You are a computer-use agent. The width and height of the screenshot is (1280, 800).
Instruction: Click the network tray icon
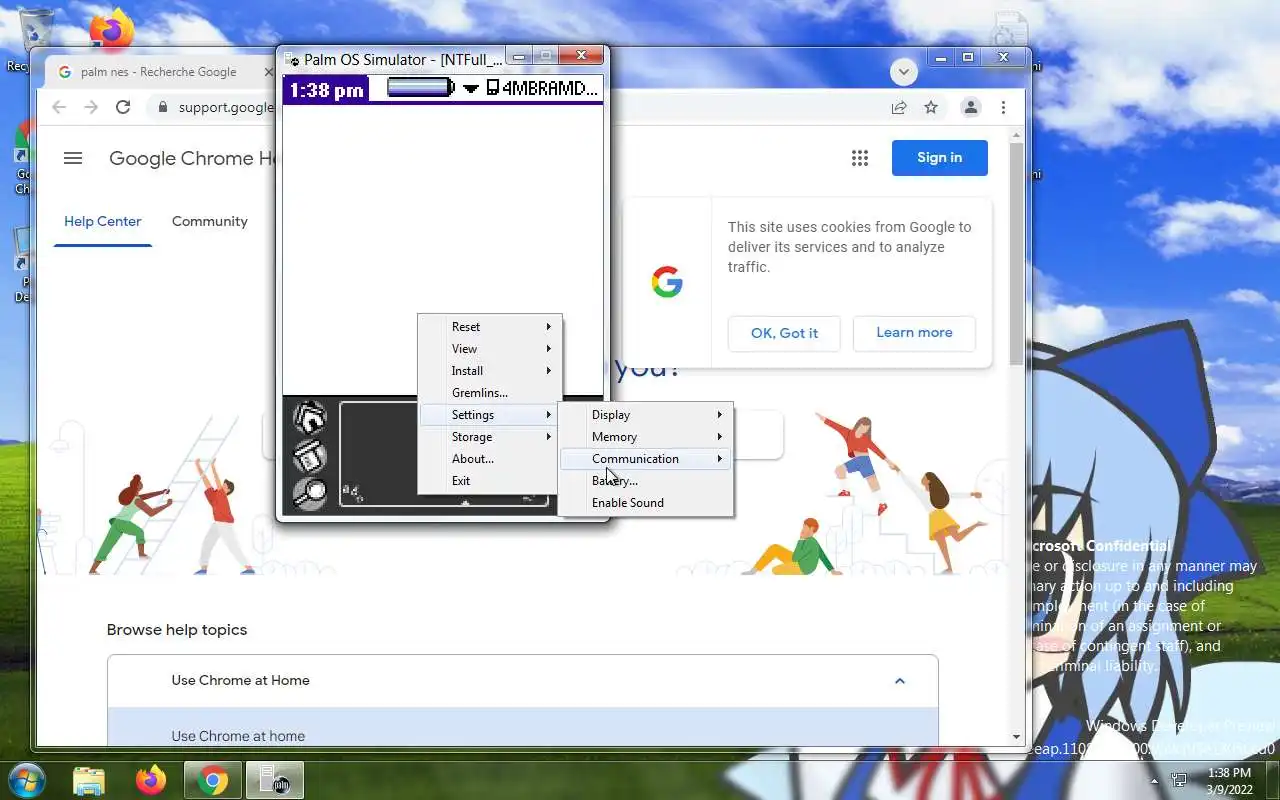[x=1179, y=781]
